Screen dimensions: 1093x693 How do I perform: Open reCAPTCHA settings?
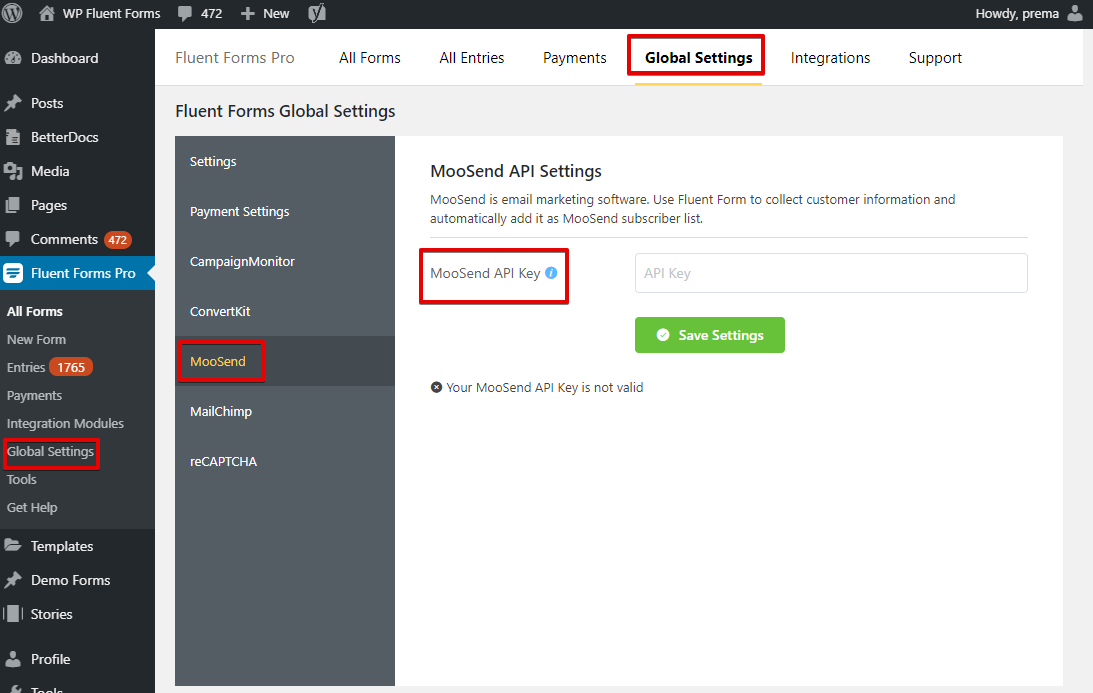[285, 462]
